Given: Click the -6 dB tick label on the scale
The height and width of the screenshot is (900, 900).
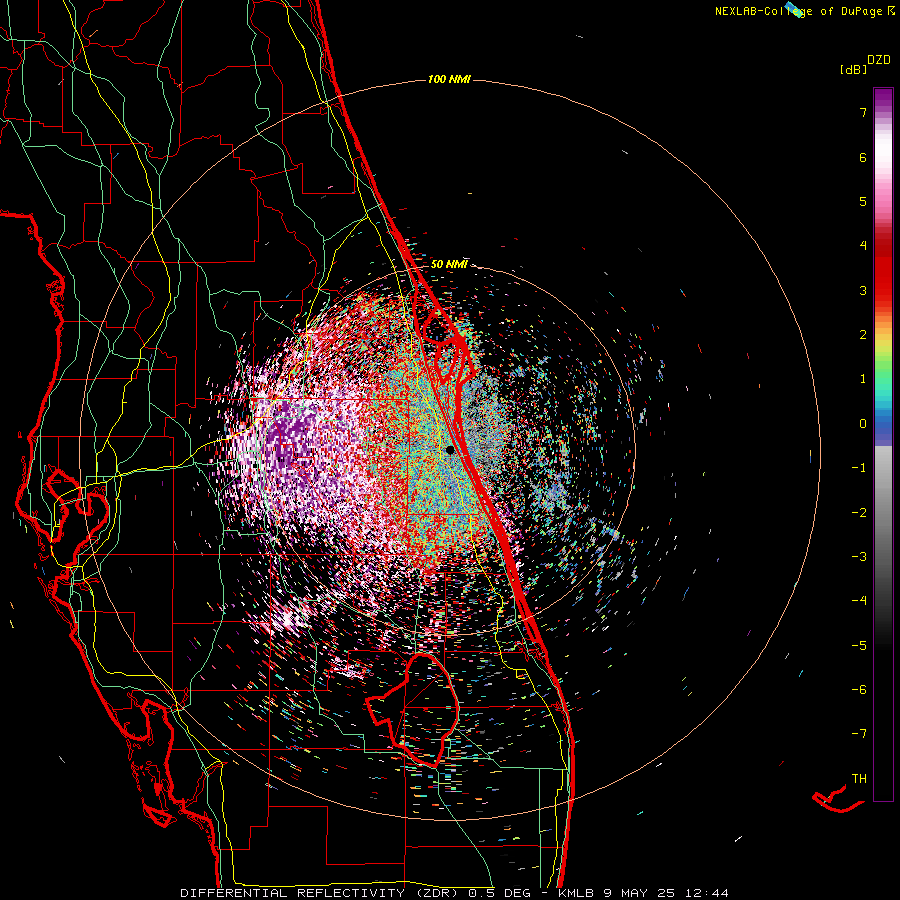Looking at the screenshot, I should pos(859,690).
